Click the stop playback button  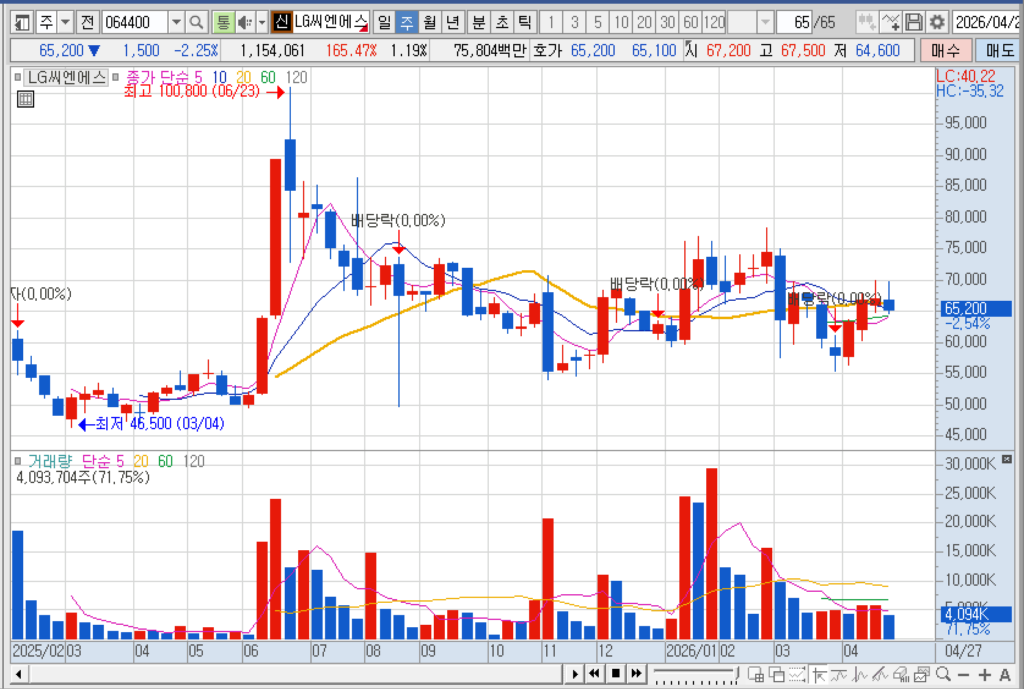point(616,674)
